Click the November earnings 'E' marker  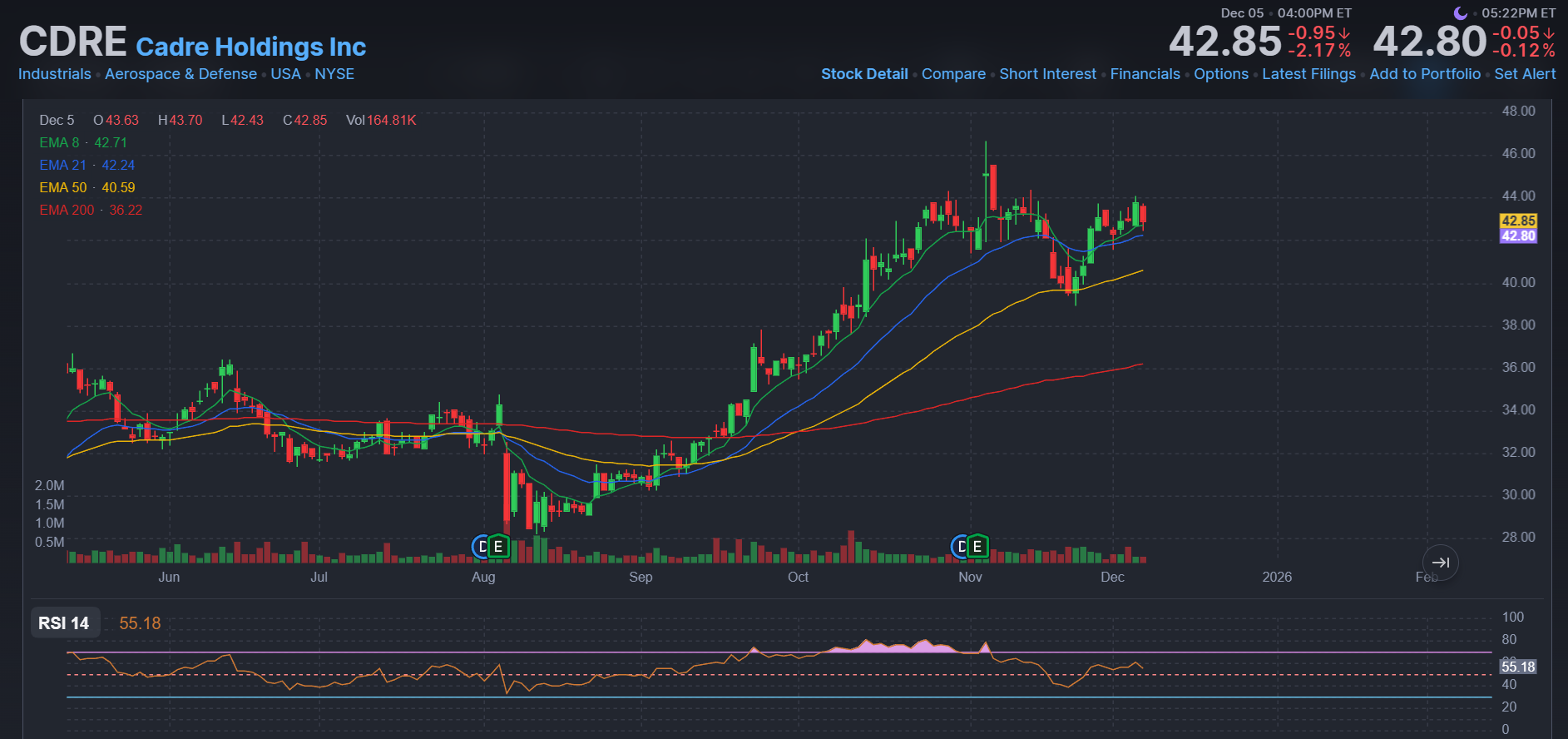click(977, 547)
